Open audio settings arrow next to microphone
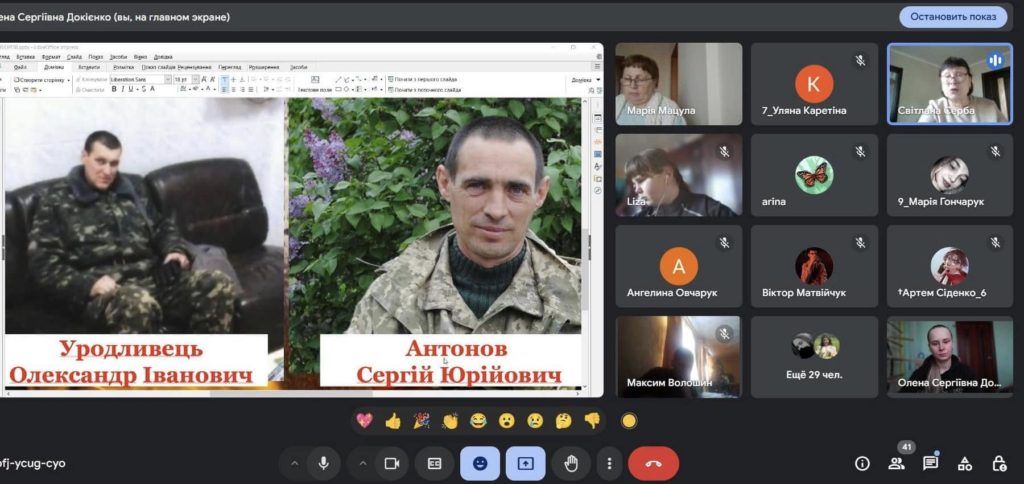The height and width of the screenshot is (484, 1024). tap(294, 463)
